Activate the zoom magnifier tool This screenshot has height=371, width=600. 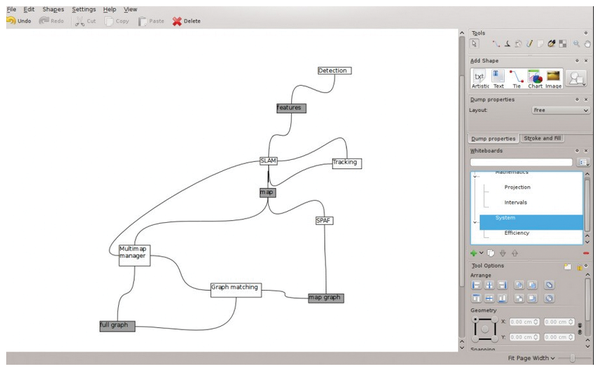[x=576, y=44]
